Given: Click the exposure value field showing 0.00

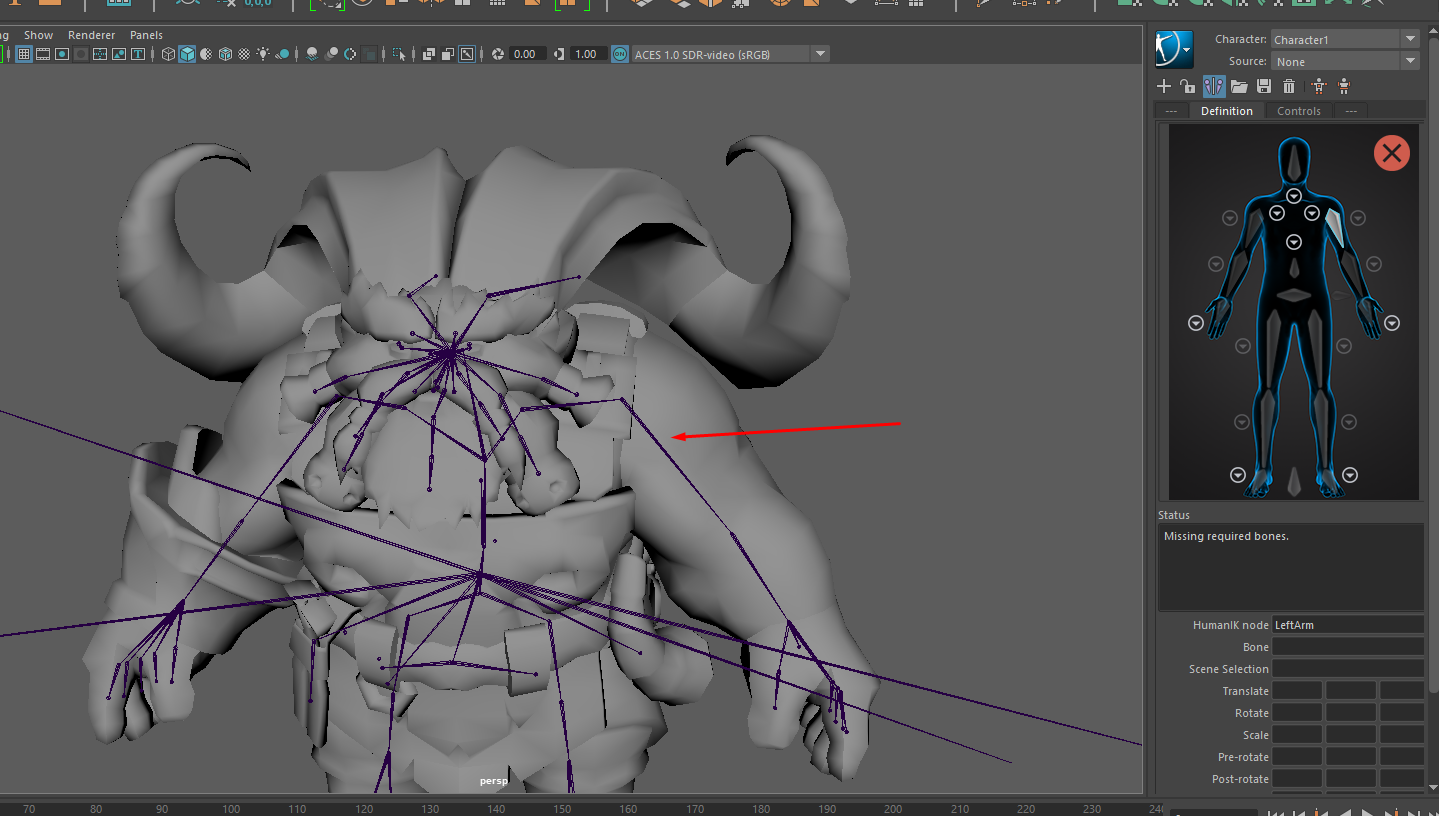Looking at the screenshot, I should click(x=526, y=54).
